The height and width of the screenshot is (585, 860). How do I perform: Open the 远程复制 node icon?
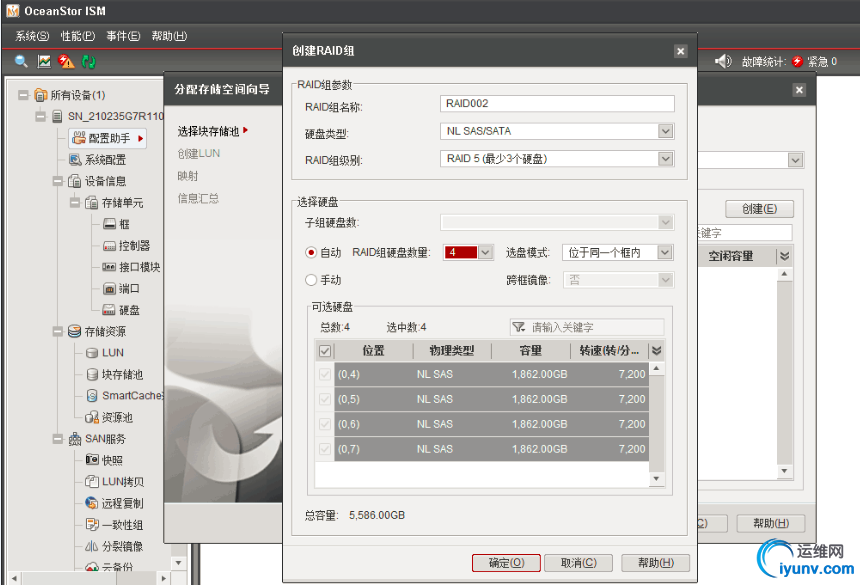pos(92,503)
